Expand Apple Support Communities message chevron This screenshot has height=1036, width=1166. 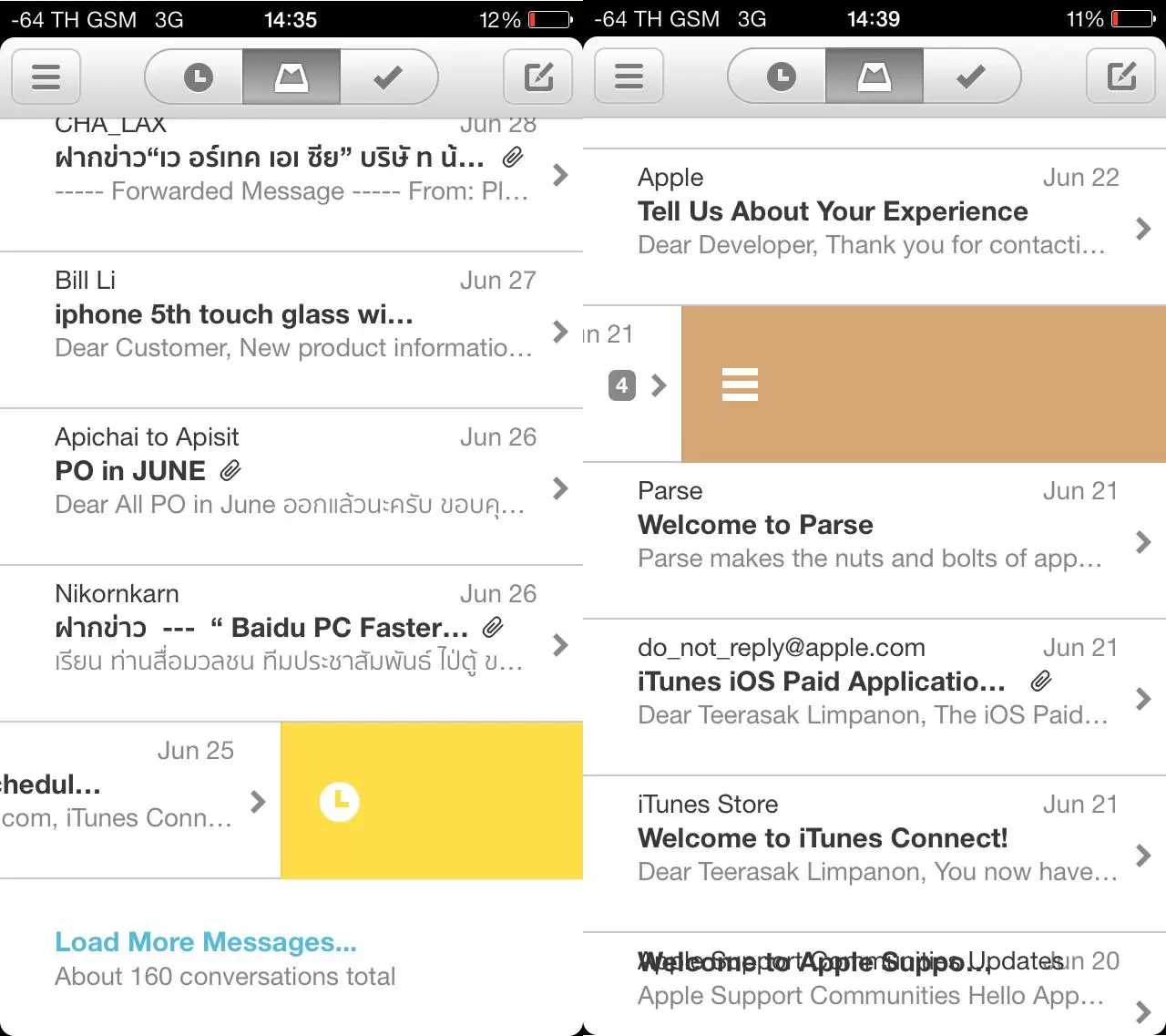point(1143,1012)
